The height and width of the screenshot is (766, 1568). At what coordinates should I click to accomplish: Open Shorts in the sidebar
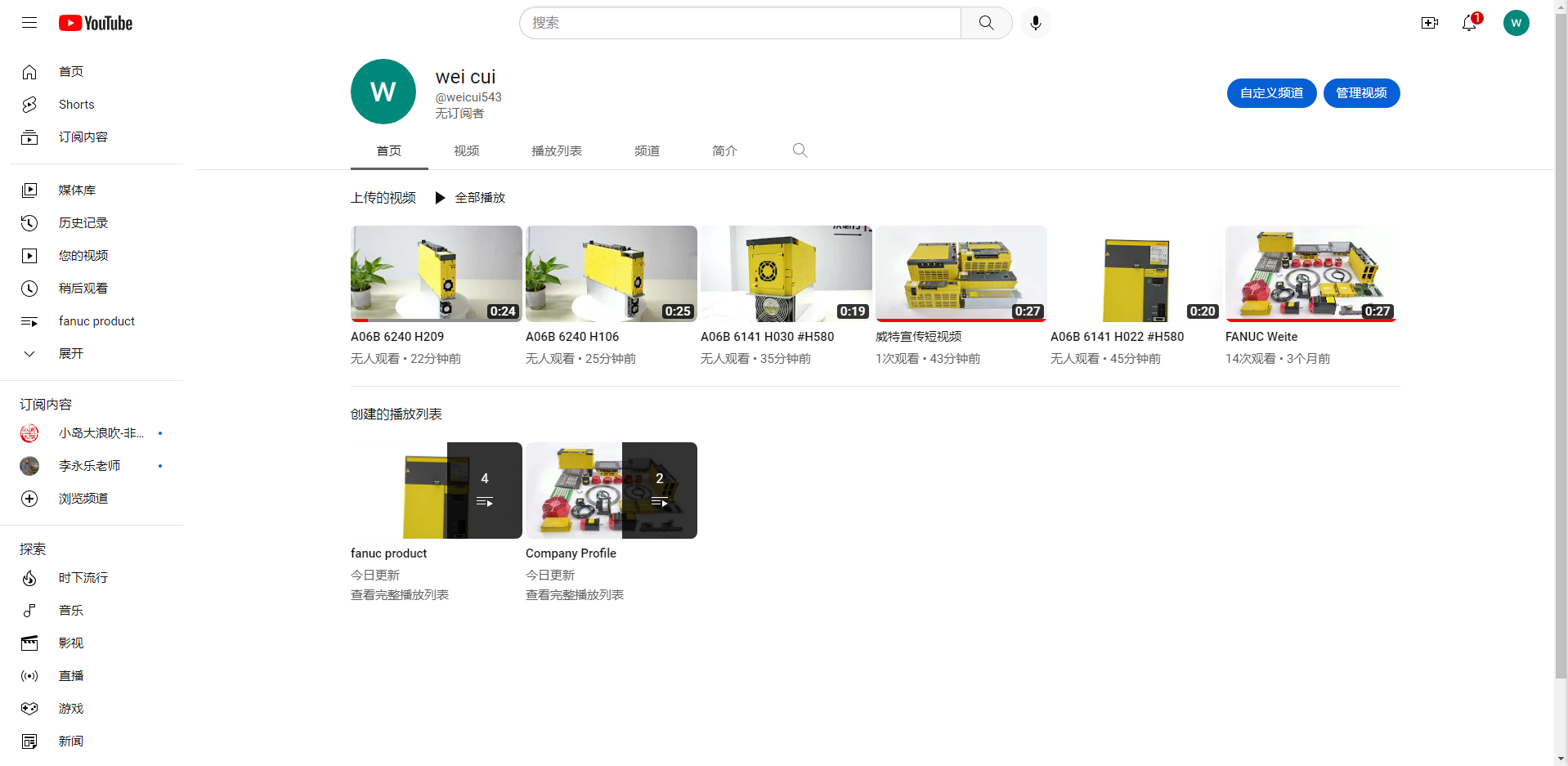click(x=76, y=105)
